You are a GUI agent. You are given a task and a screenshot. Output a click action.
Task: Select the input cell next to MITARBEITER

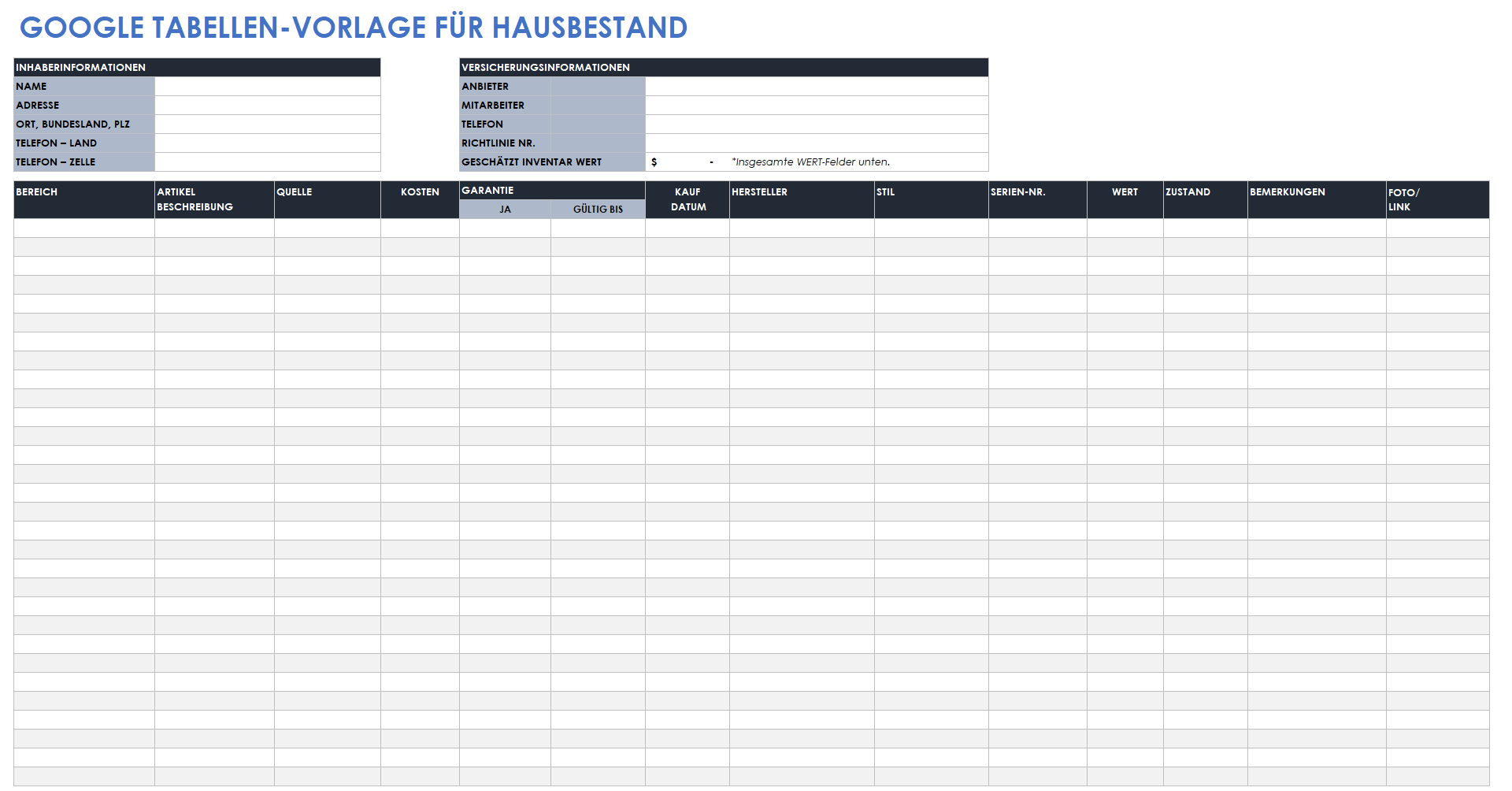[817, 106]
